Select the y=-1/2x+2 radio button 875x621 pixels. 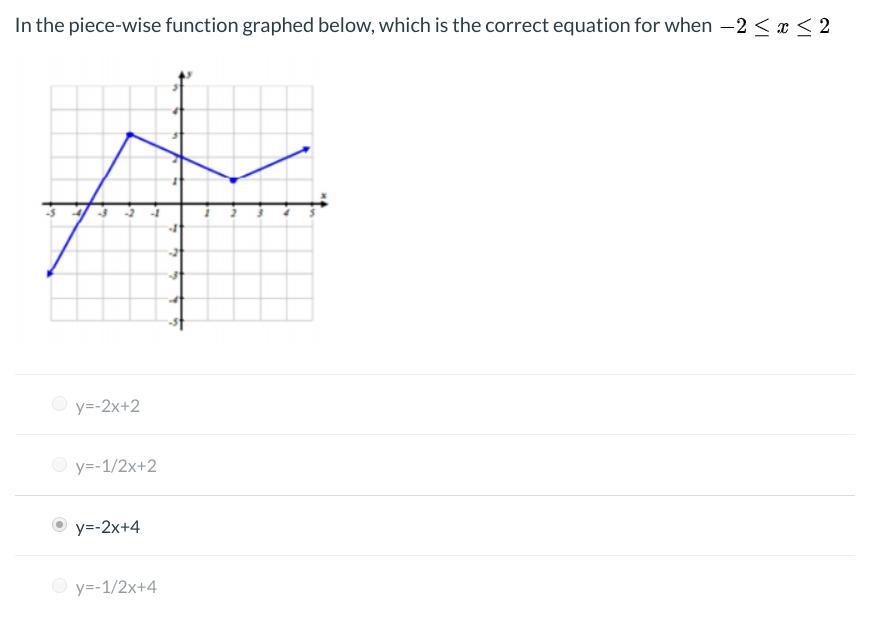click(59, 464)
